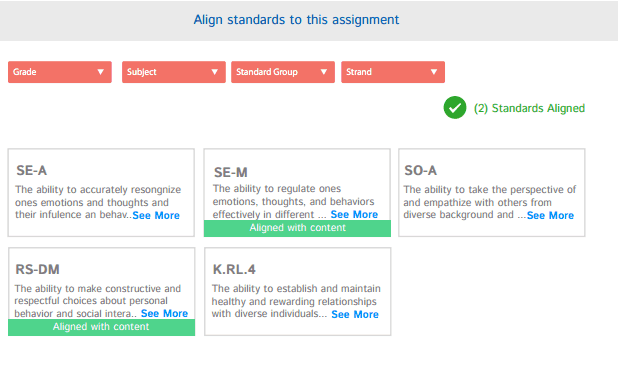Select the SO-A standard card
The width and height of the screenshot is (618, 375).
(x=492, y=192)
